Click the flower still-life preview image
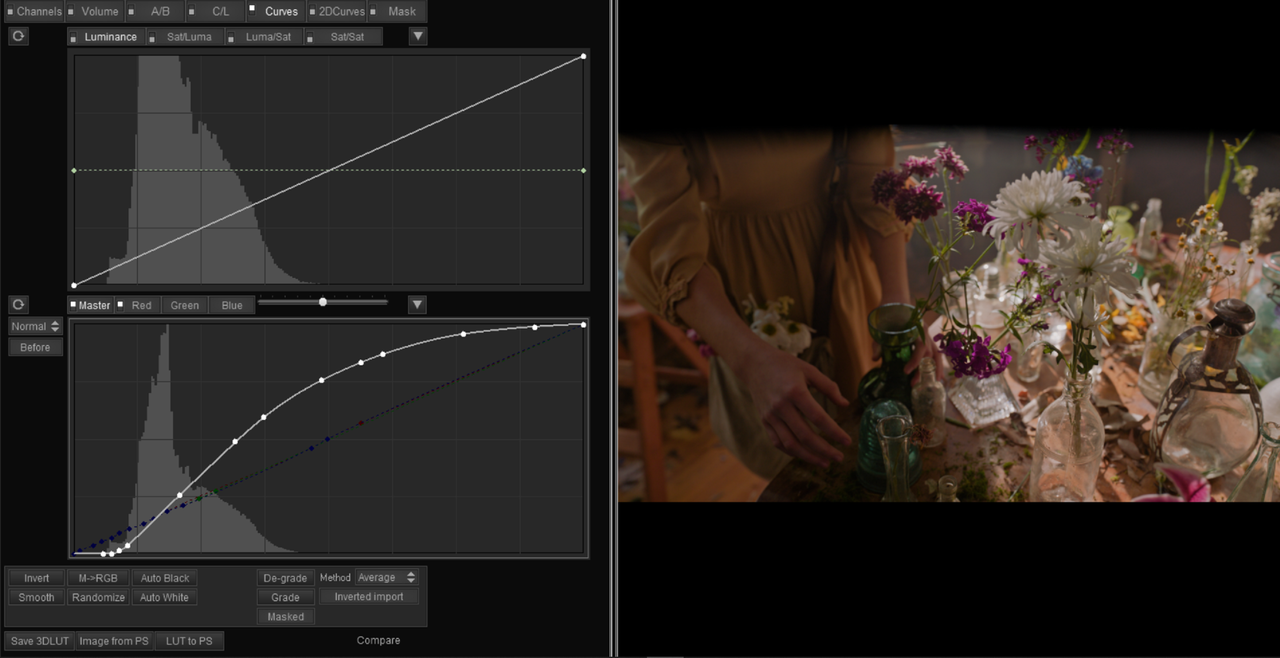1280x658 pixels. point(949,313)
